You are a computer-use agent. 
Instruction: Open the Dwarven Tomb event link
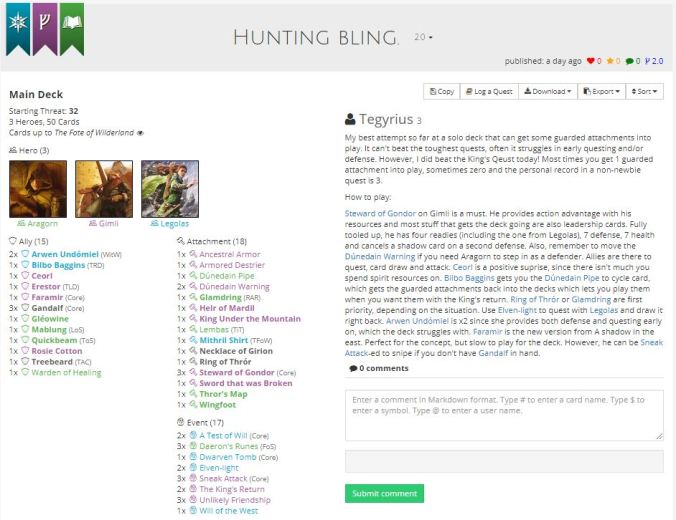click(x=228, y=457)
